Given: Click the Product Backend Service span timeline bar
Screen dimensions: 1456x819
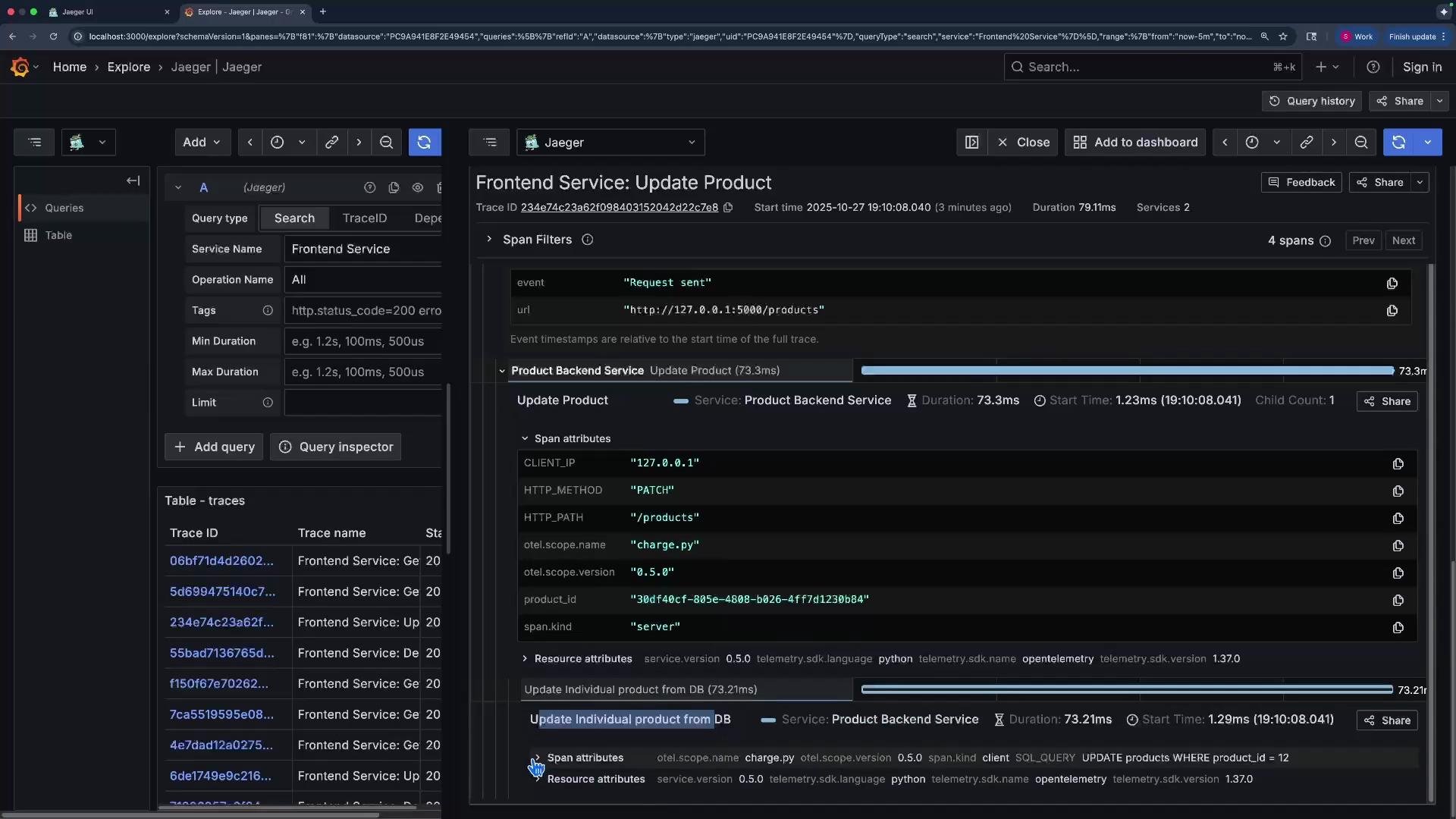Looking at the screenshot, I should 1128,371.
